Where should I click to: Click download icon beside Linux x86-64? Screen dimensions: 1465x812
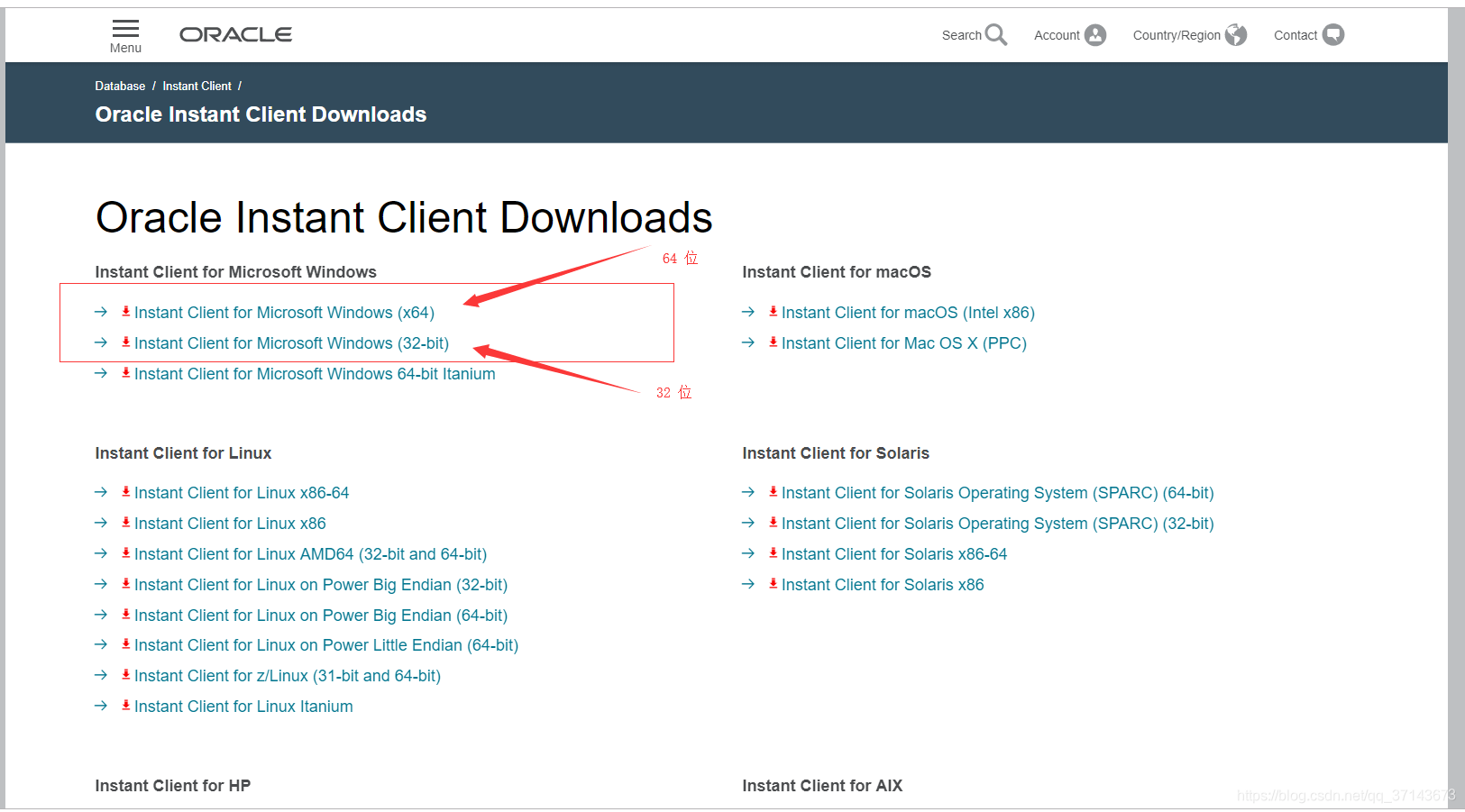pos(126,492)
